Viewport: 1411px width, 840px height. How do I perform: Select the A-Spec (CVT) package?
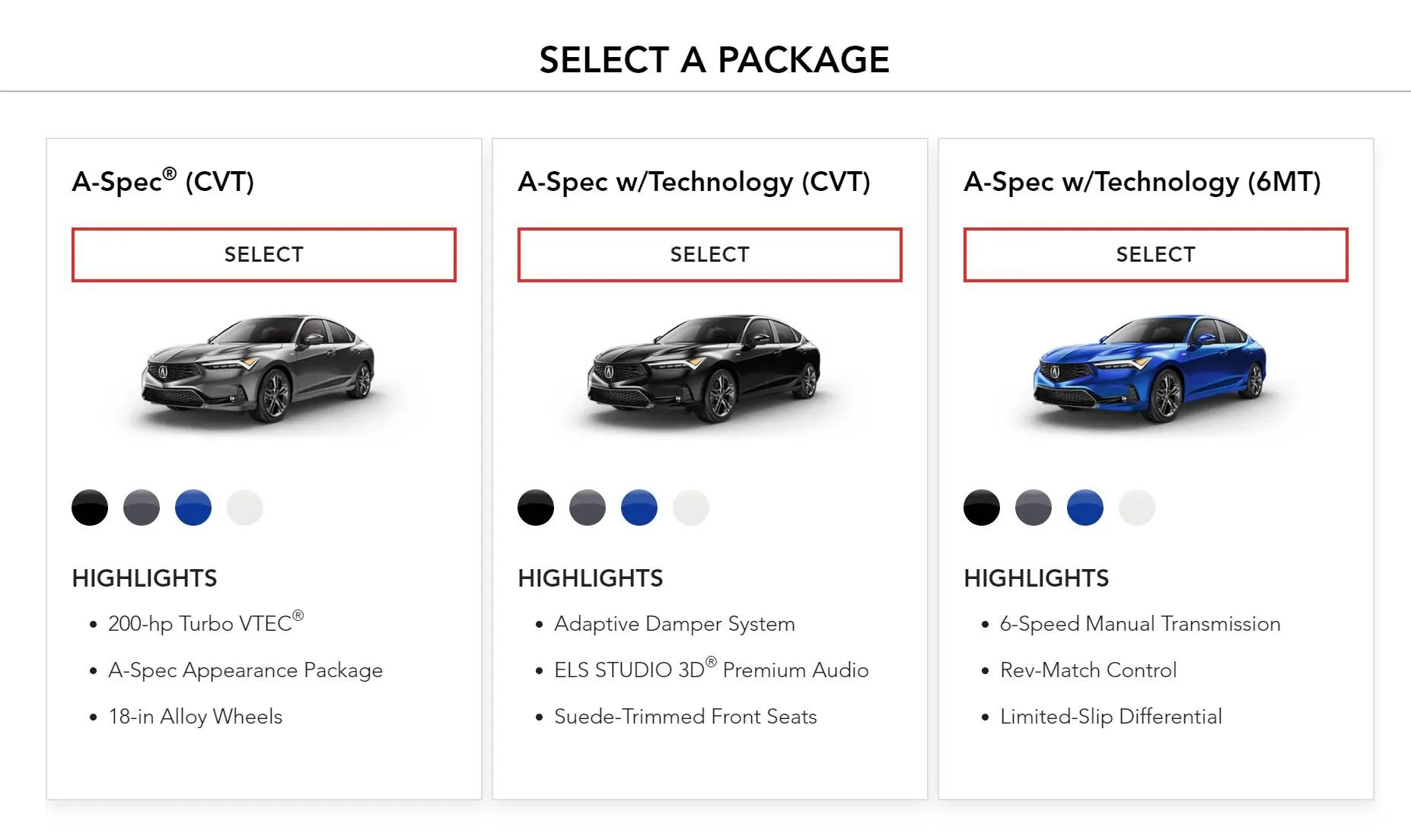tap(263, 254)
